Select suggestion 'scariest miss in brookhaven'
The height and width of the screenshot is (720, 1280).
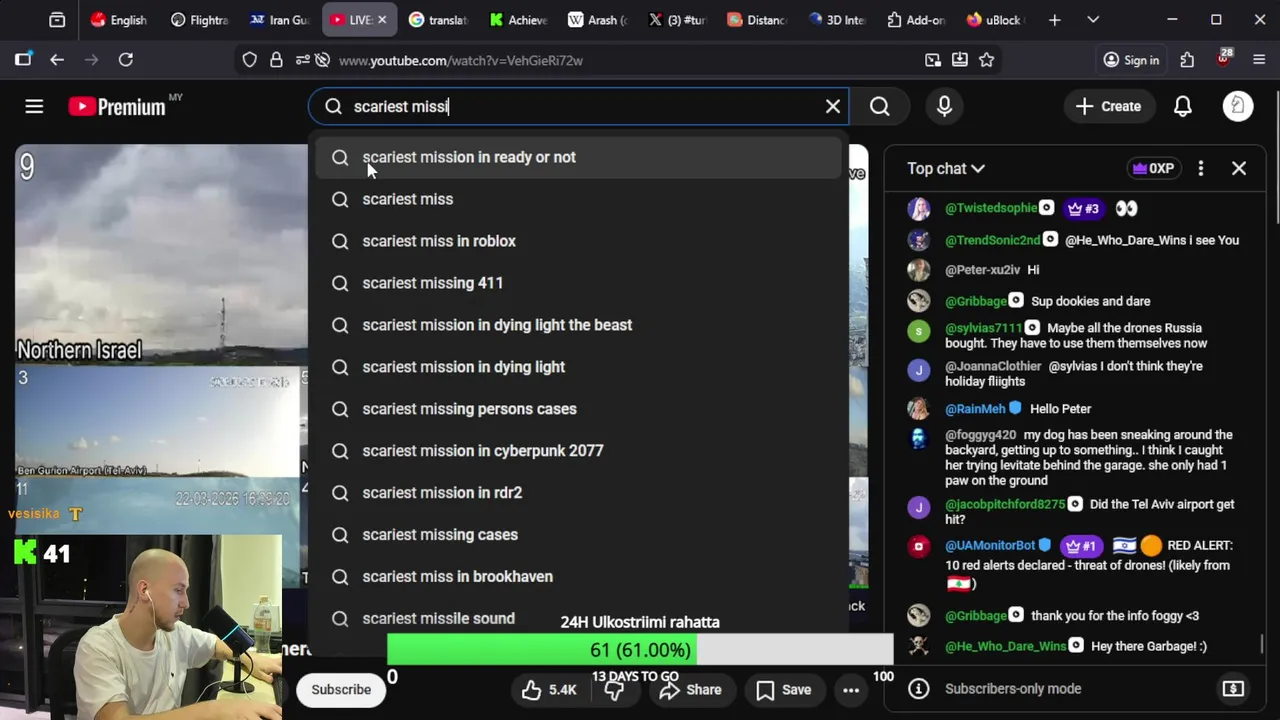(579, 577)
